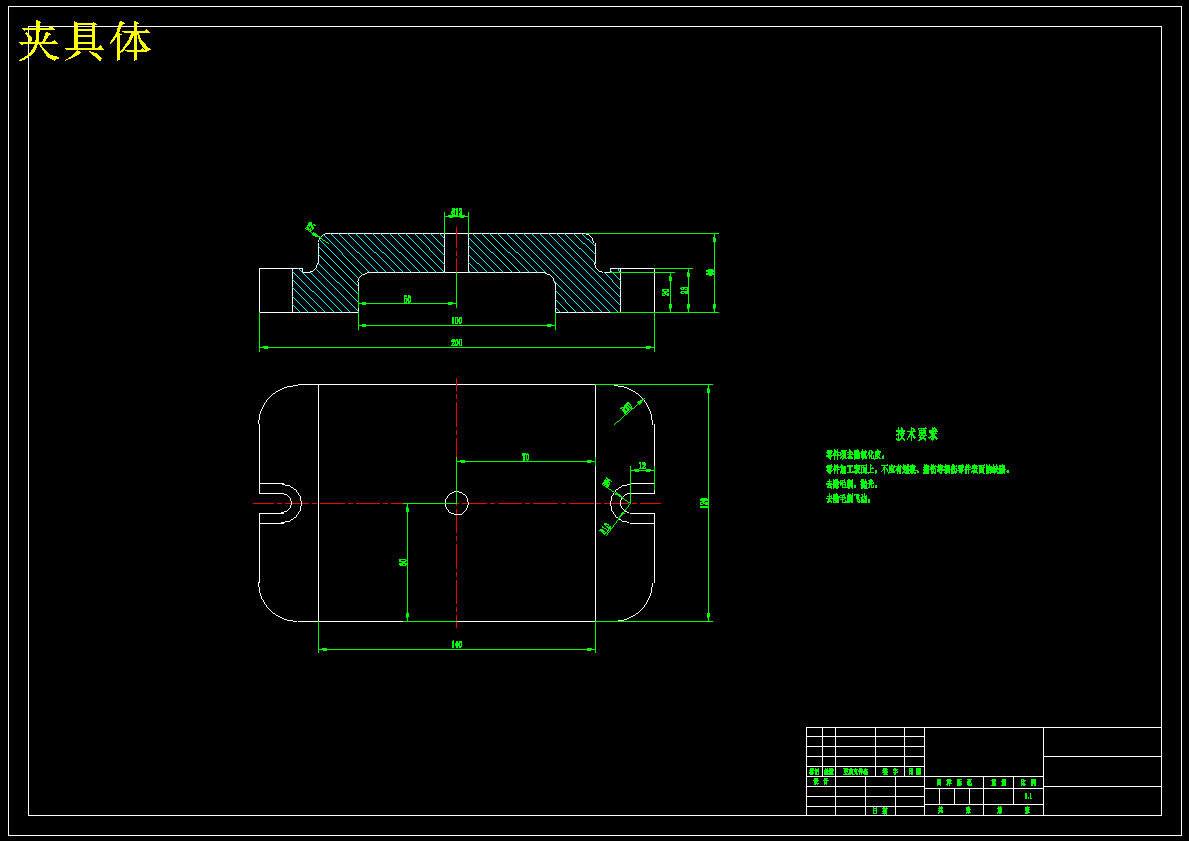Select the 200 overall width dimension
The image size is (1189, 841).
(456, 343)
